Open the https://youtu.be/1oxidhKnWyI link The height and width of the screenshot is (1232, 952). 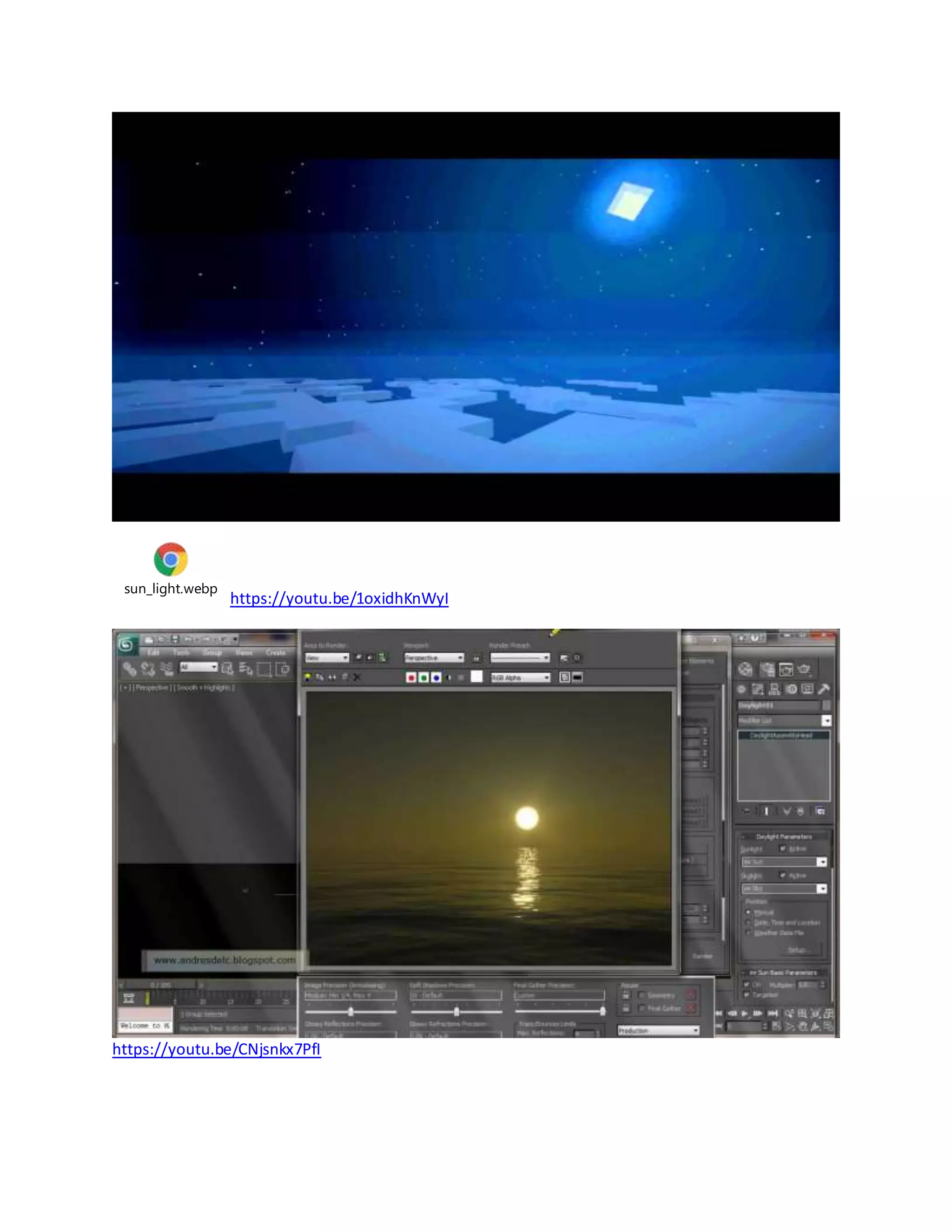tap(339, 598)
